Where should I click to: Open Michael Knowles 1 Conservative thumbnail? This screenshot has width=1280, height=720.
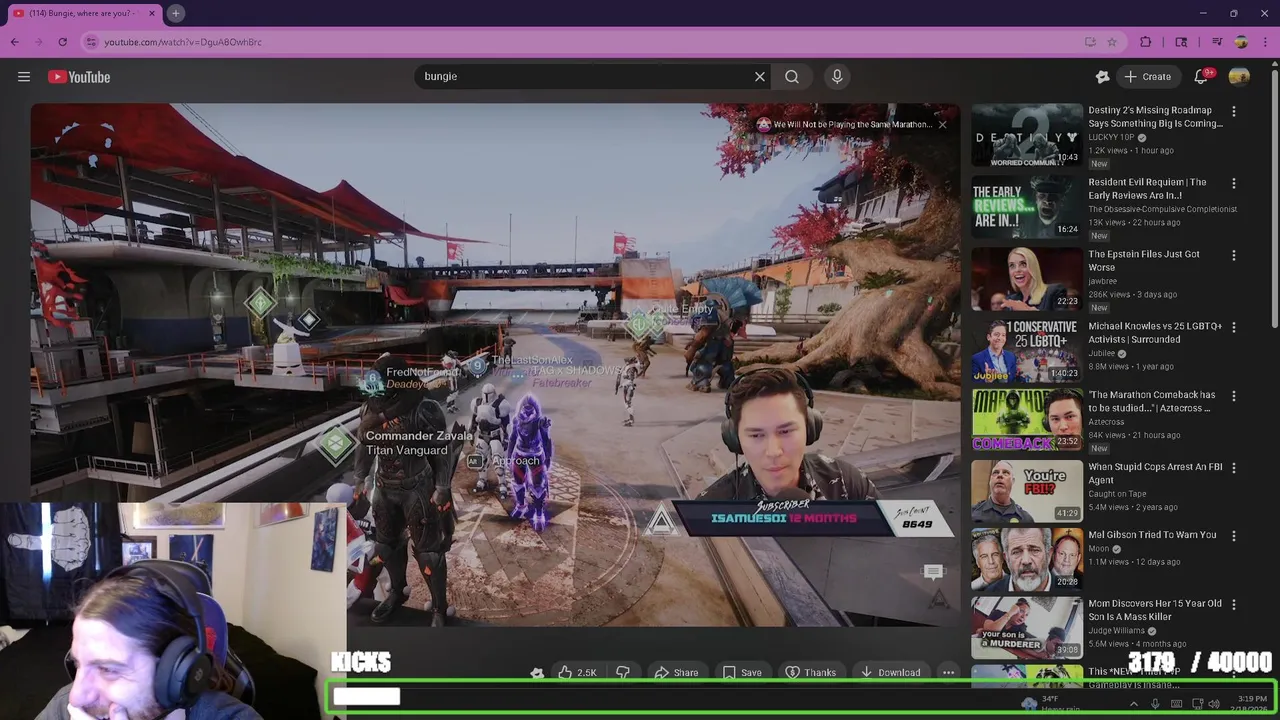click(1027, 351)
